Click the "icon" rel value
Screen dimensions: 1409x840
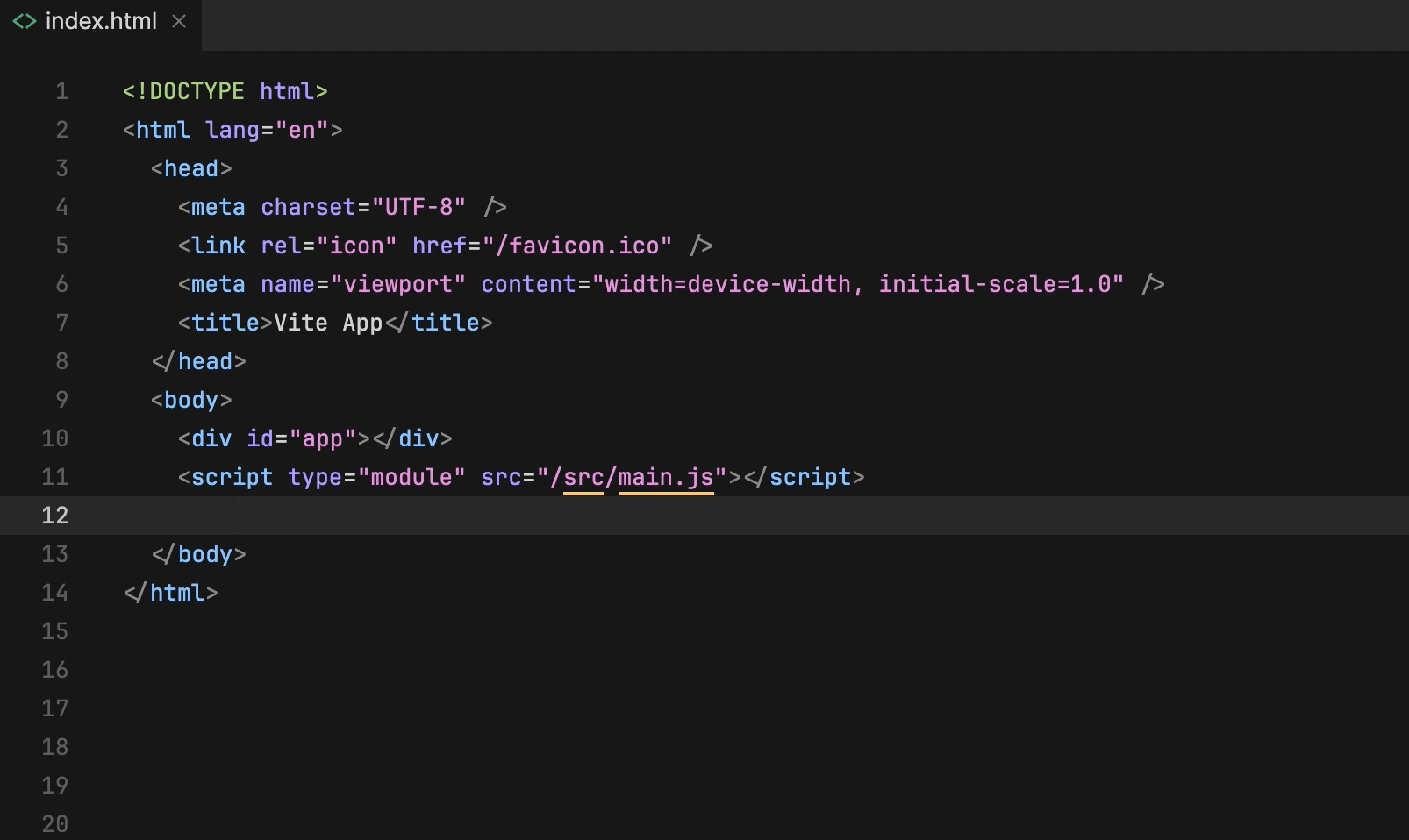tap(356, 246)
